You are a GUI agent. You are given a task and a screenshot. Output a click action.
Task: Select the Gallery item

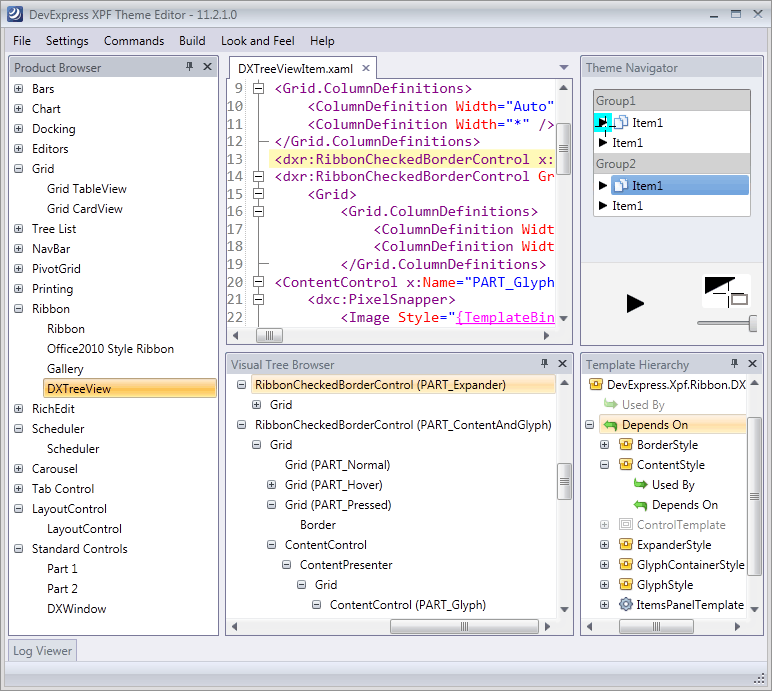(x=65, y=369)
